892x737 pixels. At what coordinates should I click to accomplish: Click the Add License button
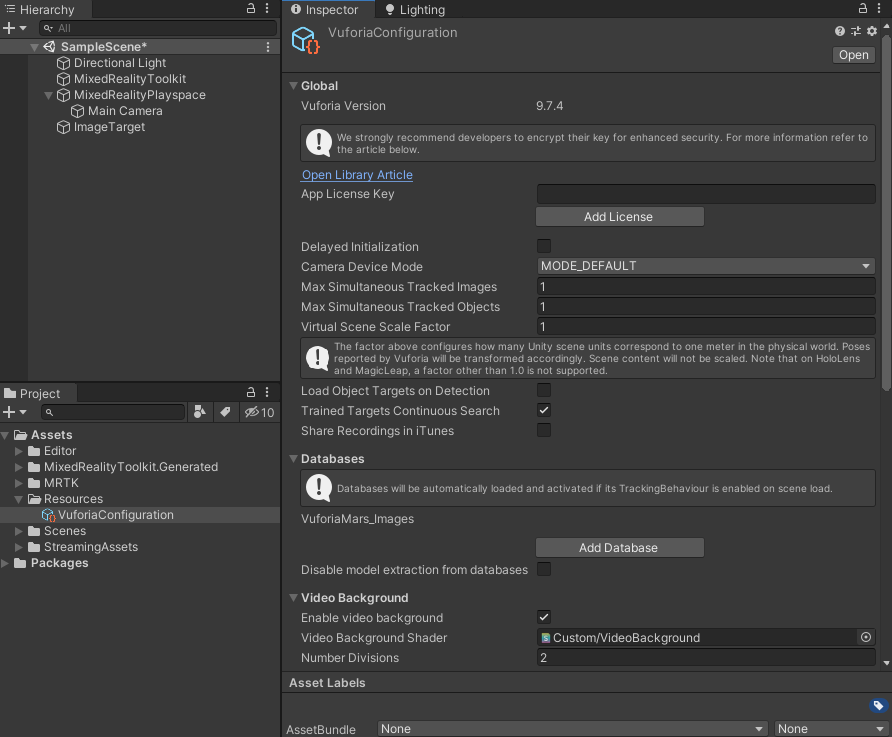click(620, 217)
